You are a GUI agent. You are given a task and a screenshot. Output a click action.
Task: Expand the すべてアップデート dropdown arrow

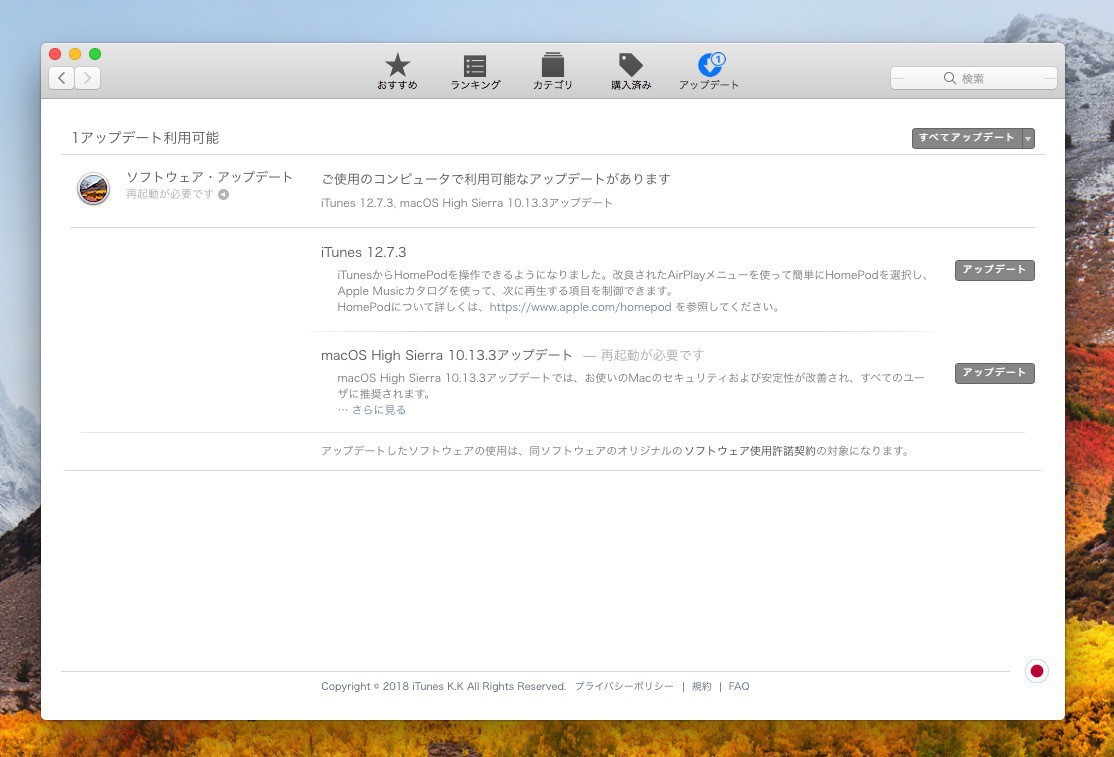point(1028,138)
